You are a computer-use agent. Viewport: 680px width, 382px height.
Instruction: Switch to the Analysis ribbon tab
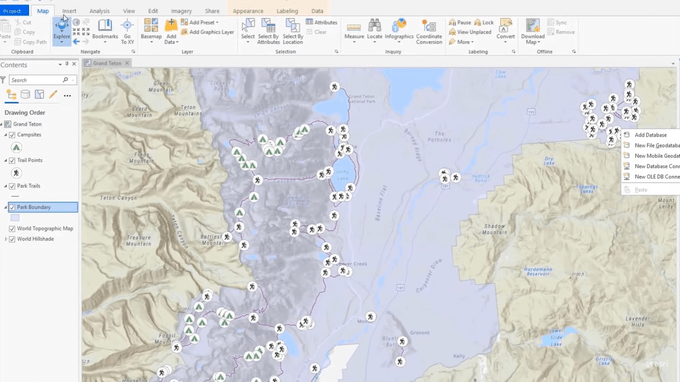[x=99, y=11]
